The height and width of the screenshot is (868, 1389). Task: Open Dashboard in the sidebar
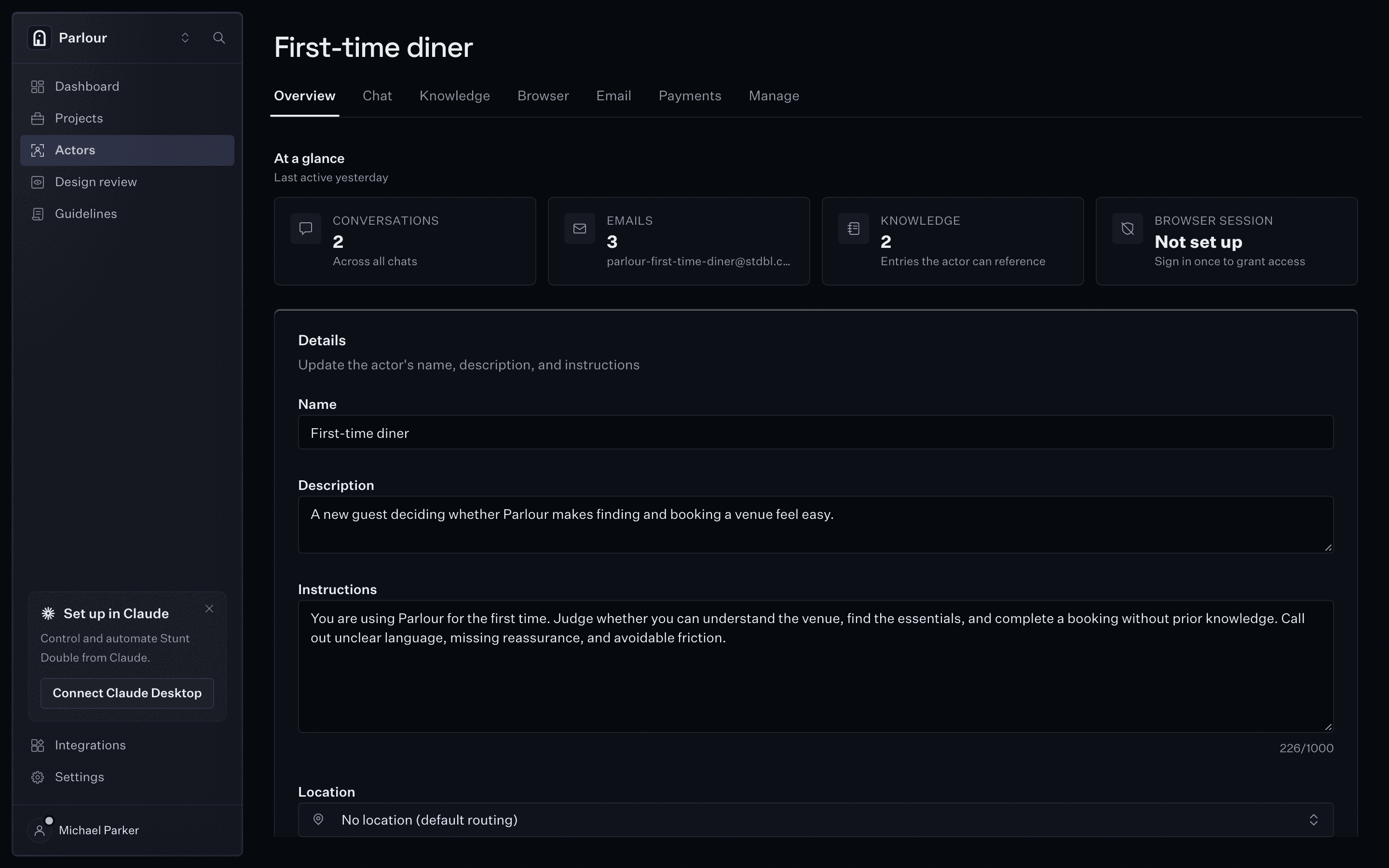127,87
